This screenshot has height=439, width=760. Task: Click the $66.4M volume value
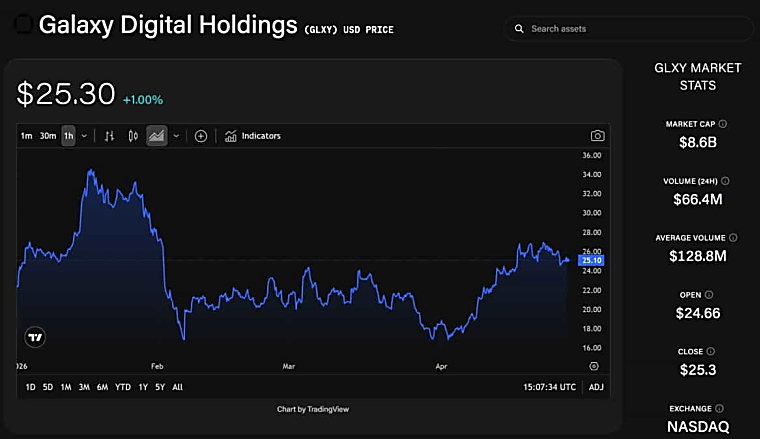coord(698,199)
